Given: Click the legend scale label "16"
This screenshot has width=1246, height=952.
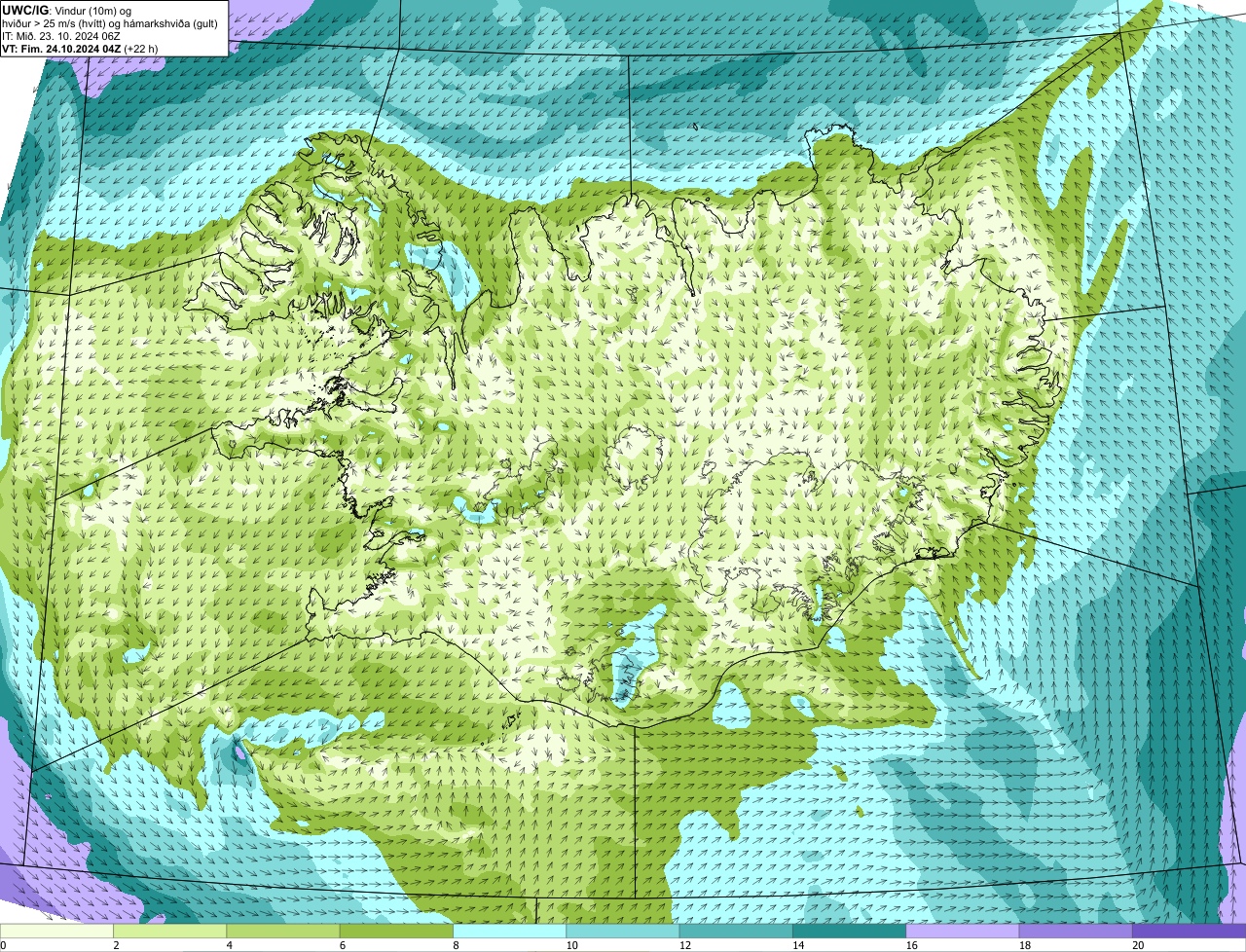Looking at the screenshot, I should (x=911, y=945).
